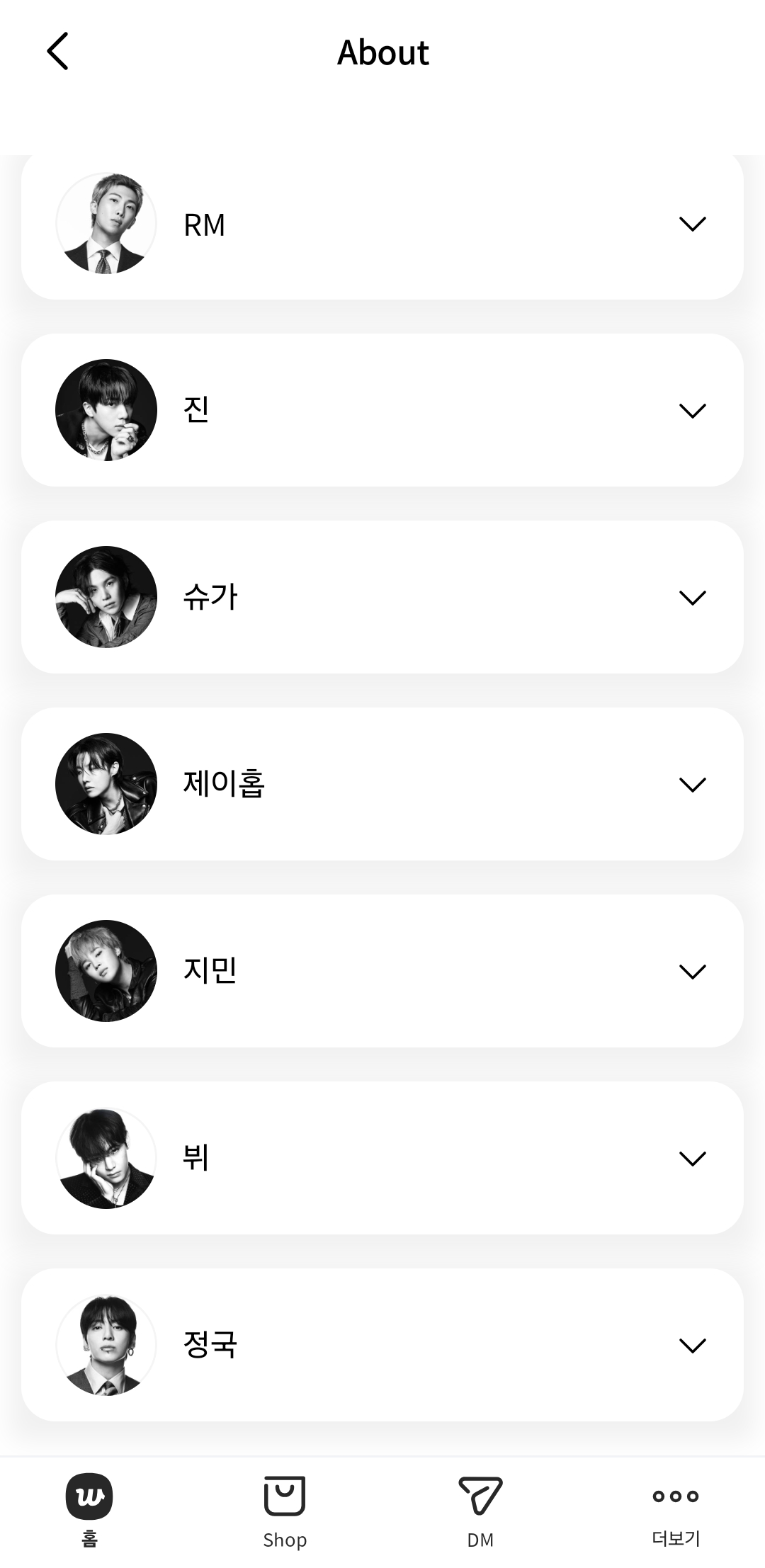Open the DM paper plane icon
Image resolution: width=765 pixels, height=1568 pixels.
tap(480, 1495)
